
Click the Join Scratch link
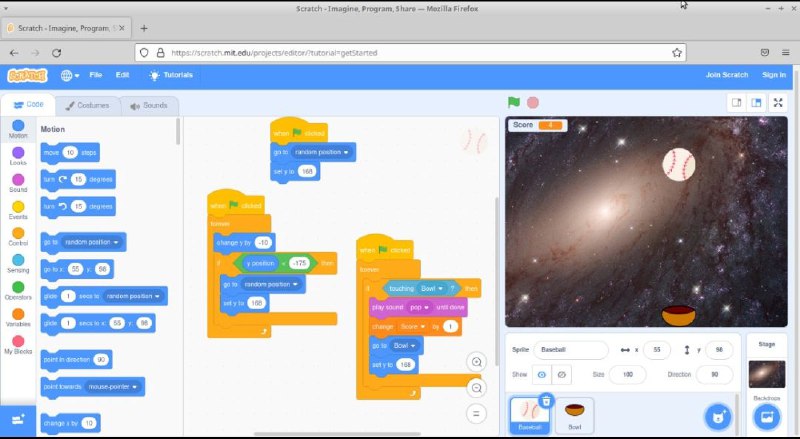pos(726,75)
